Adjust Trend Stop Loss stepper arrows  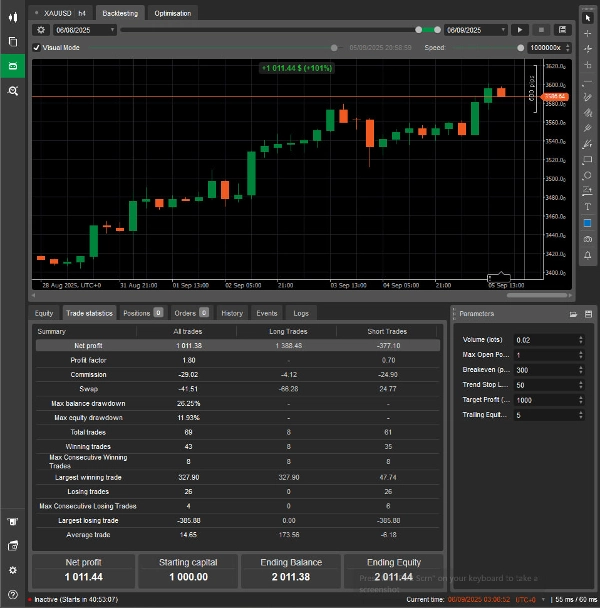click(581, 385)
